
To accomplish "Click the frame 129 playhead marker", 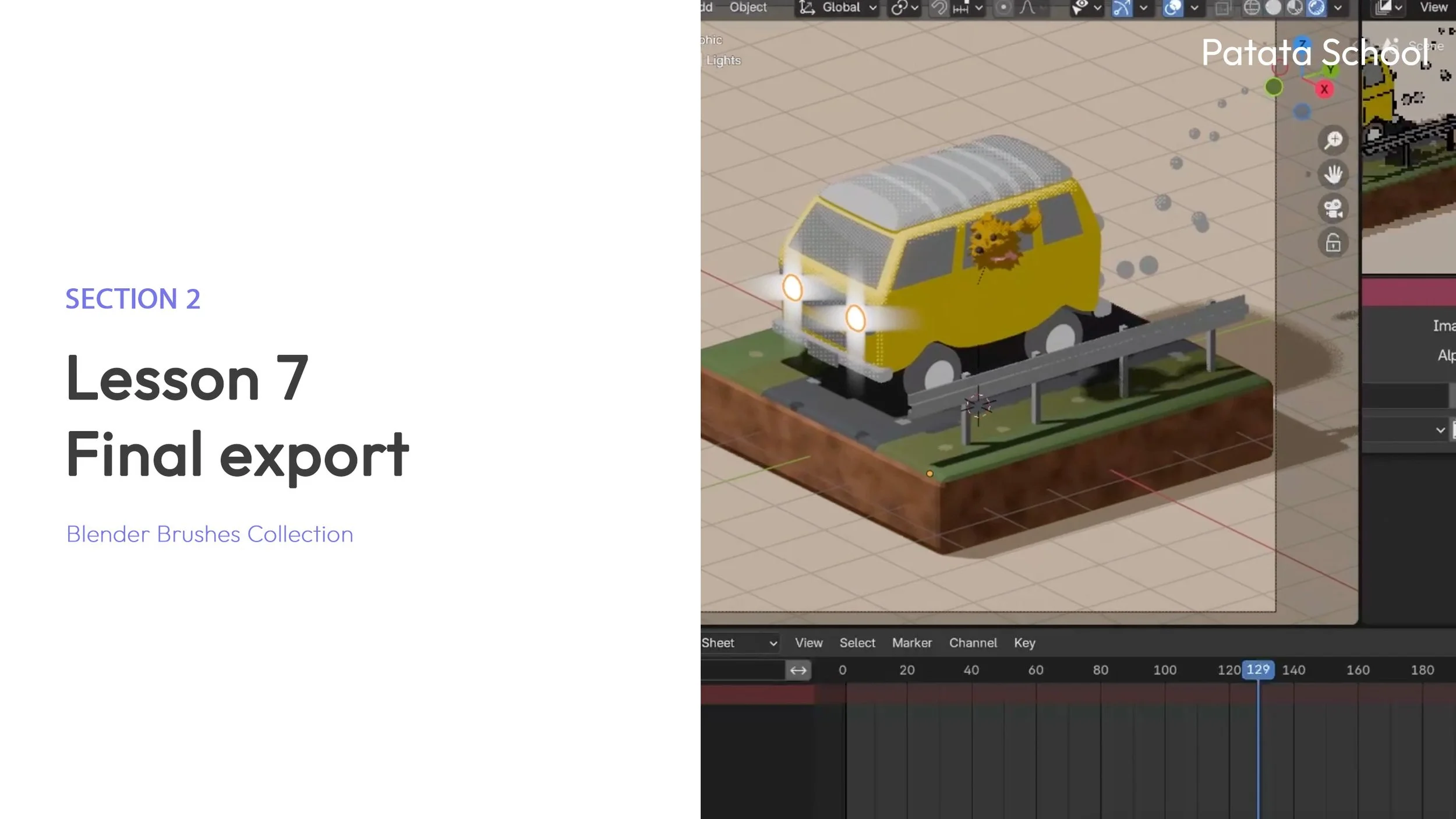I will point(1258,670).
